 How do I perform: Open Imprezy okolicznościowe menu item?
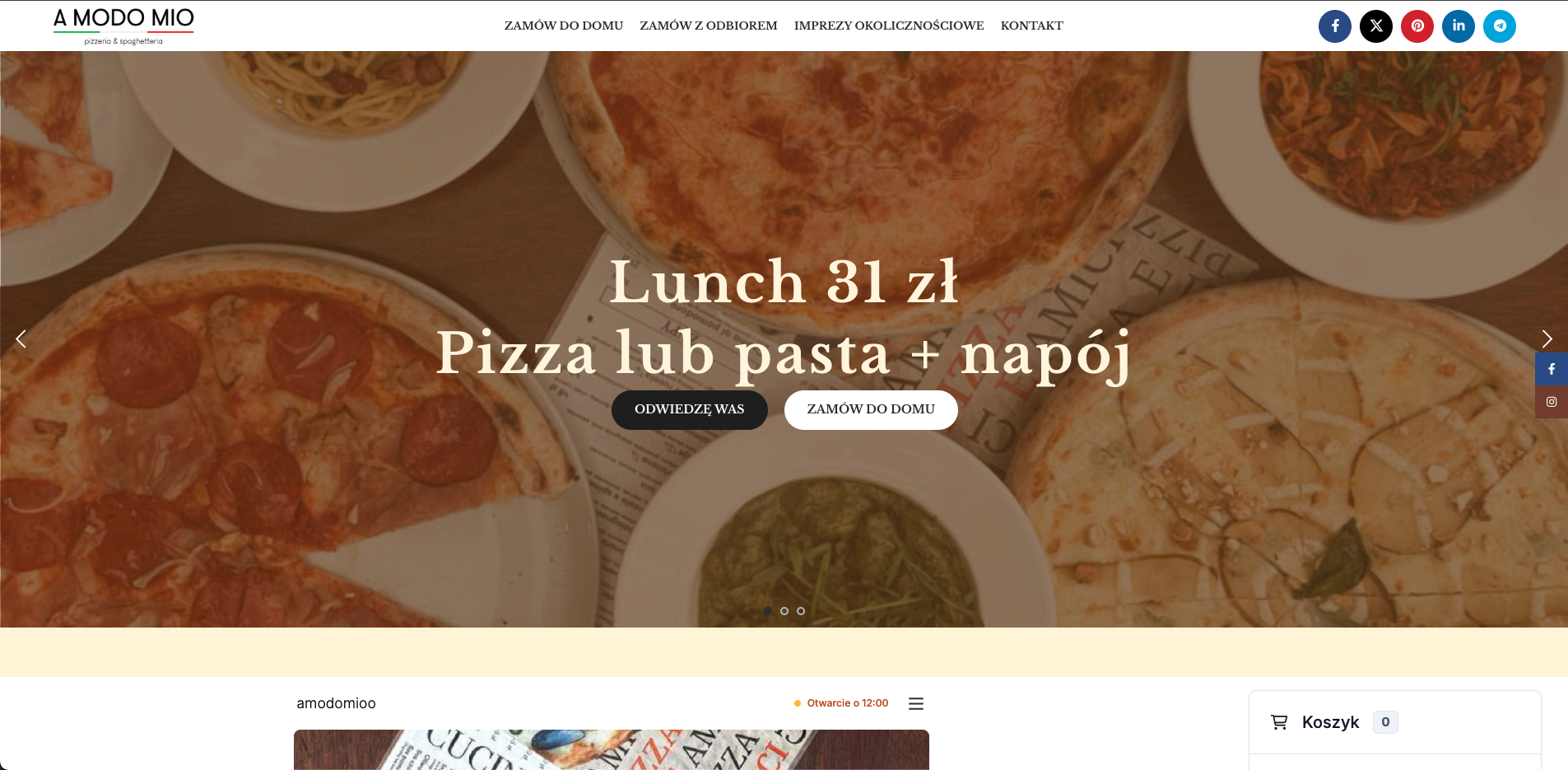889,26
